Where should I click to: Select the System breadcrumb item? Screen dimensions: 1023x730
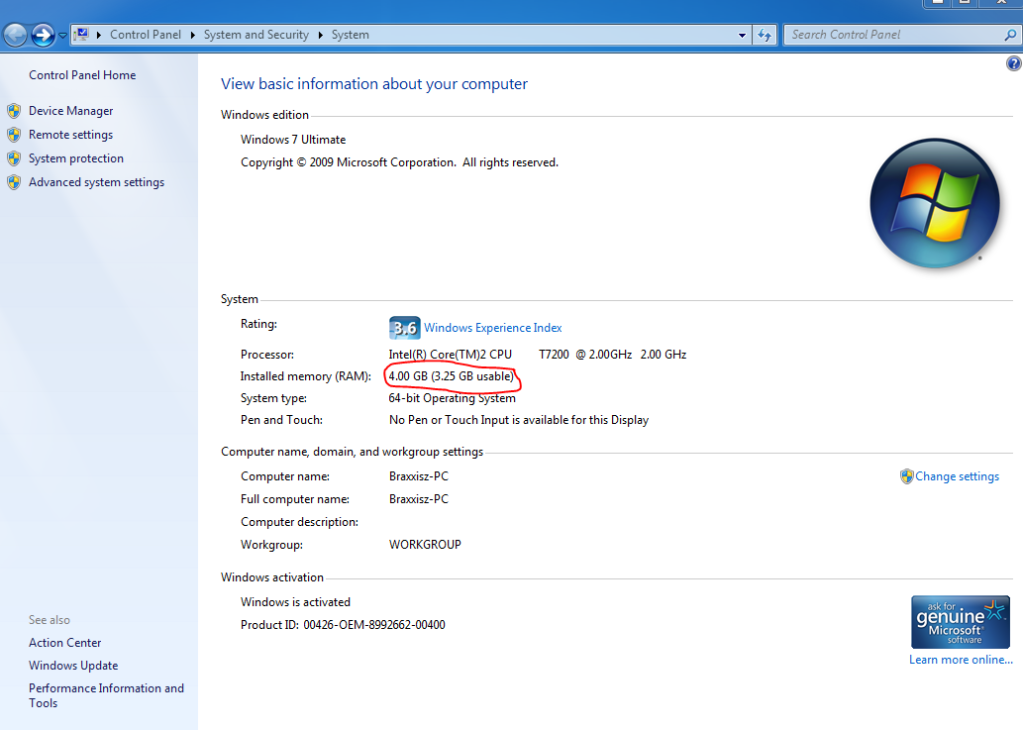(x=350, y=35)
